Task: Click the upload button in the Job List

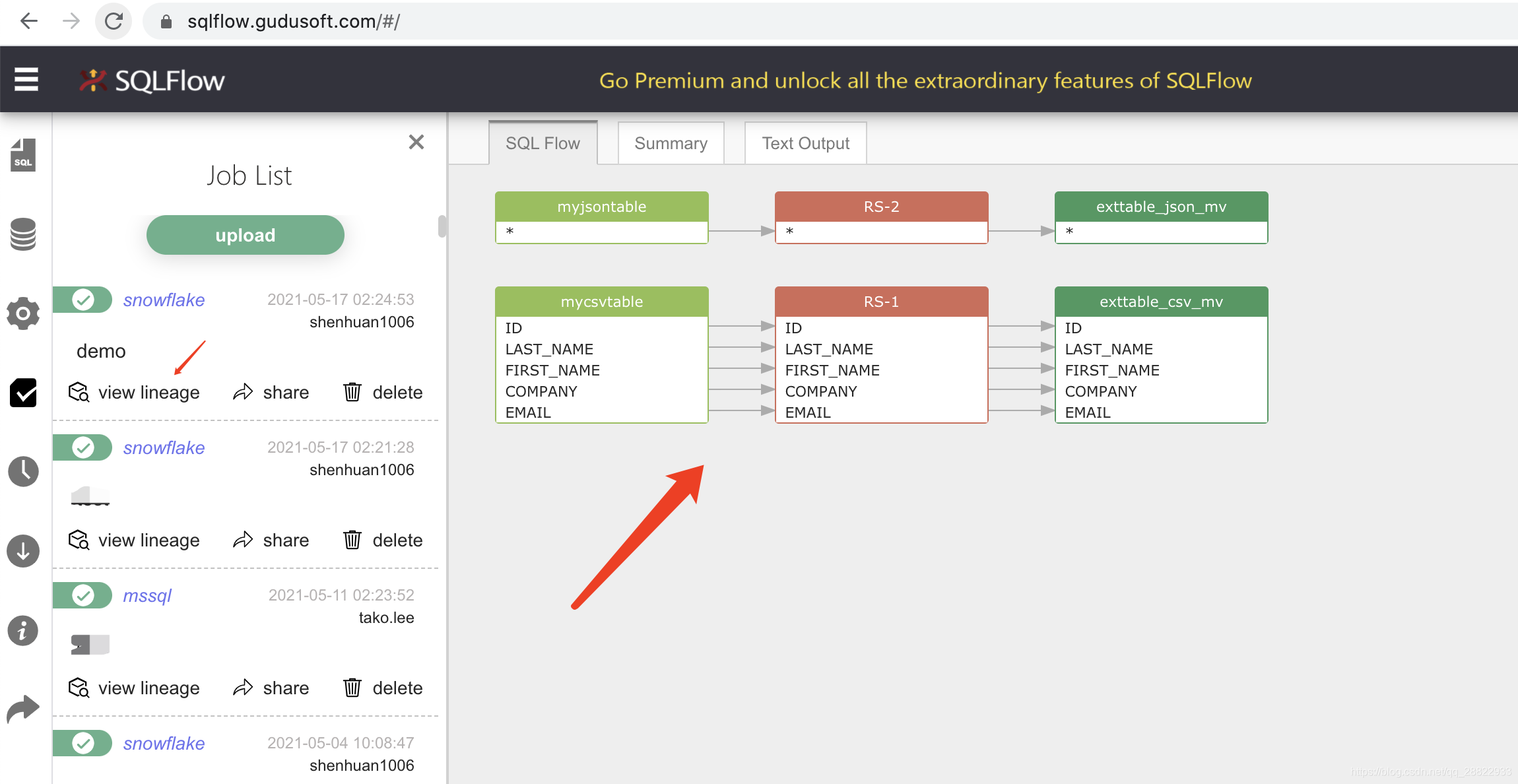Action: 245,234
